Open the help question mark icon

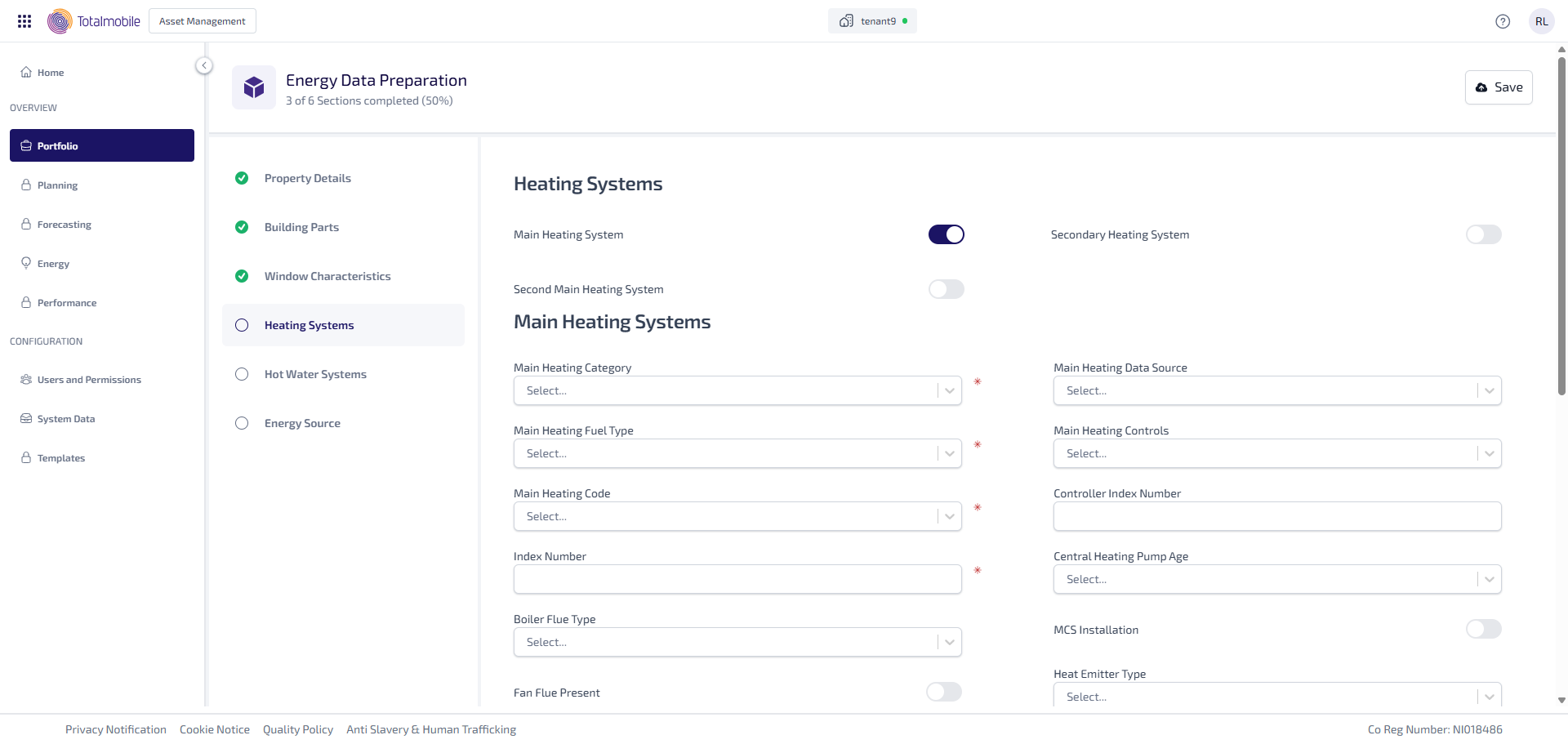tap(1502, 21)
